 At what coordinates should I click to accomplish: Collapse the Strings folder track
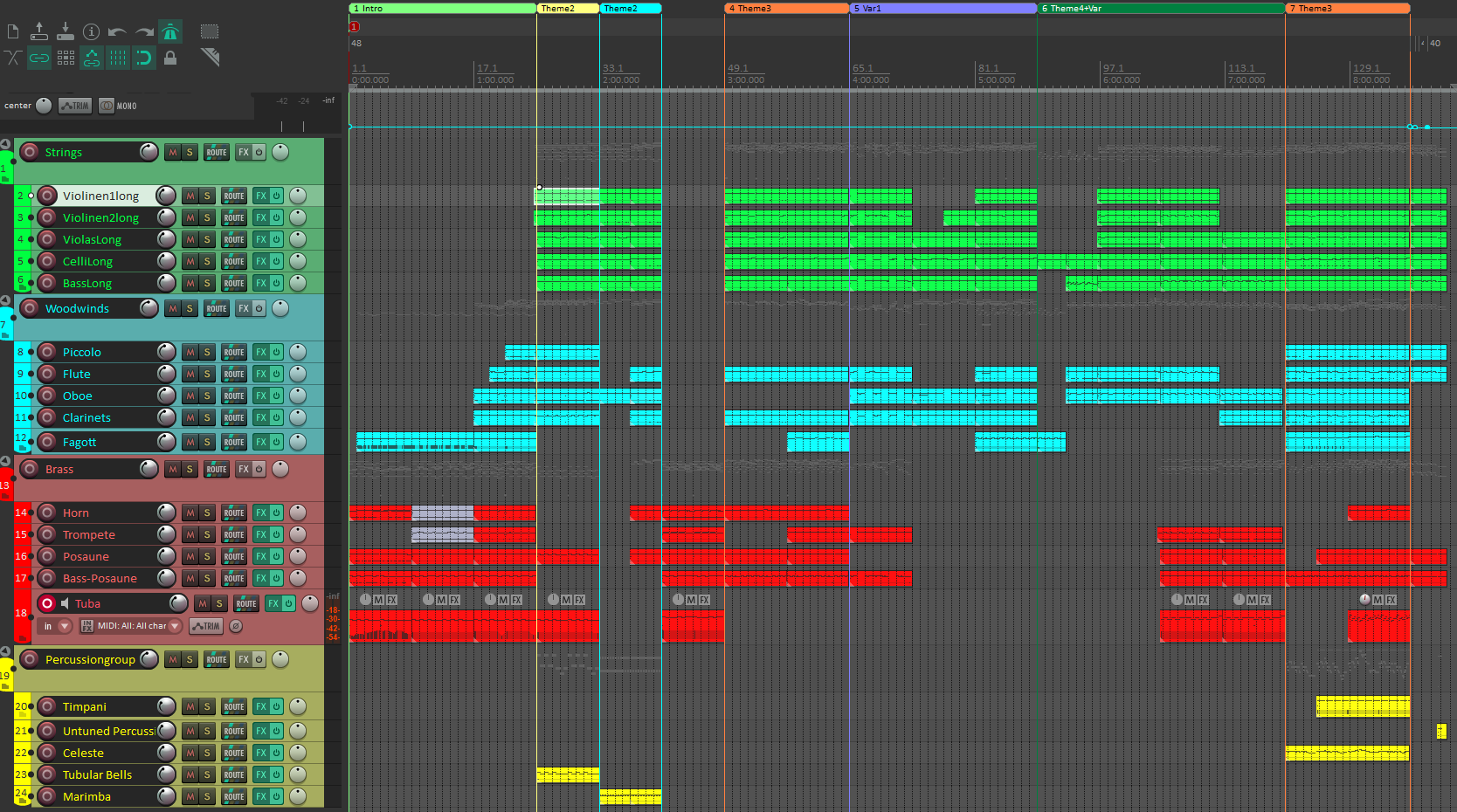pyautogui.click(x=5, y=144)
